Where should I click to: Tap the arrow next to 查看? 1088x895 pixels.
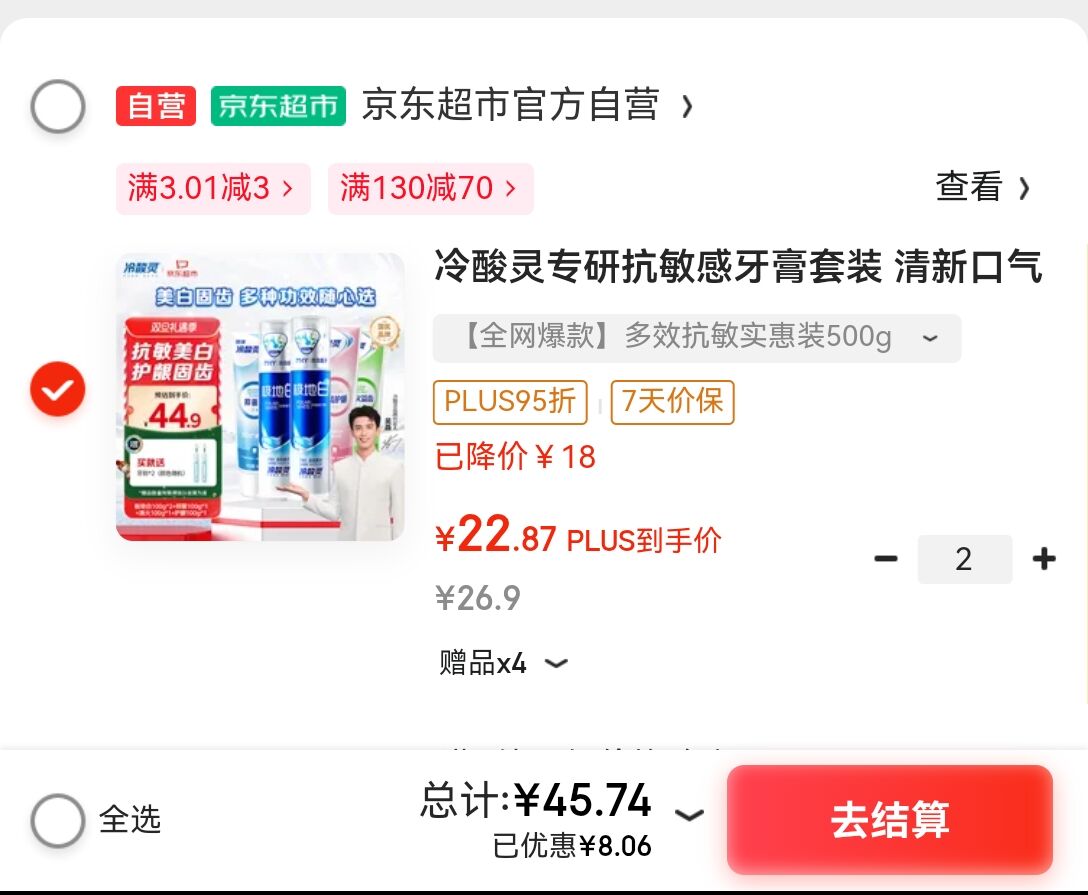(1024, 188)
